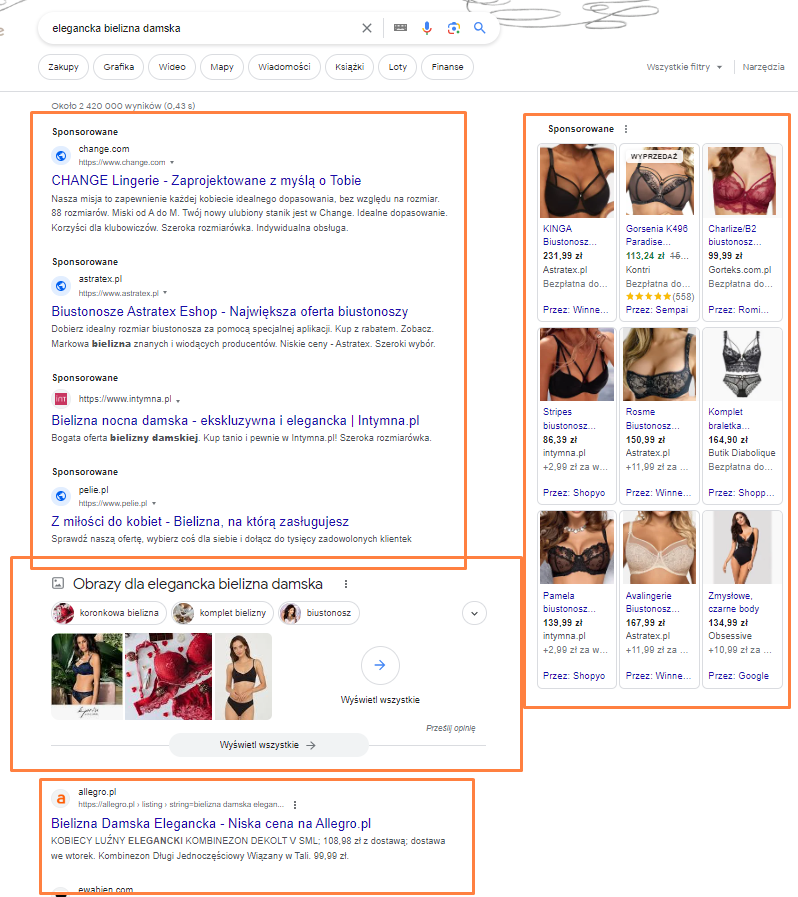Open the Loty filter tab
Screen dimensions: 798x897
(x=398, y=67)
